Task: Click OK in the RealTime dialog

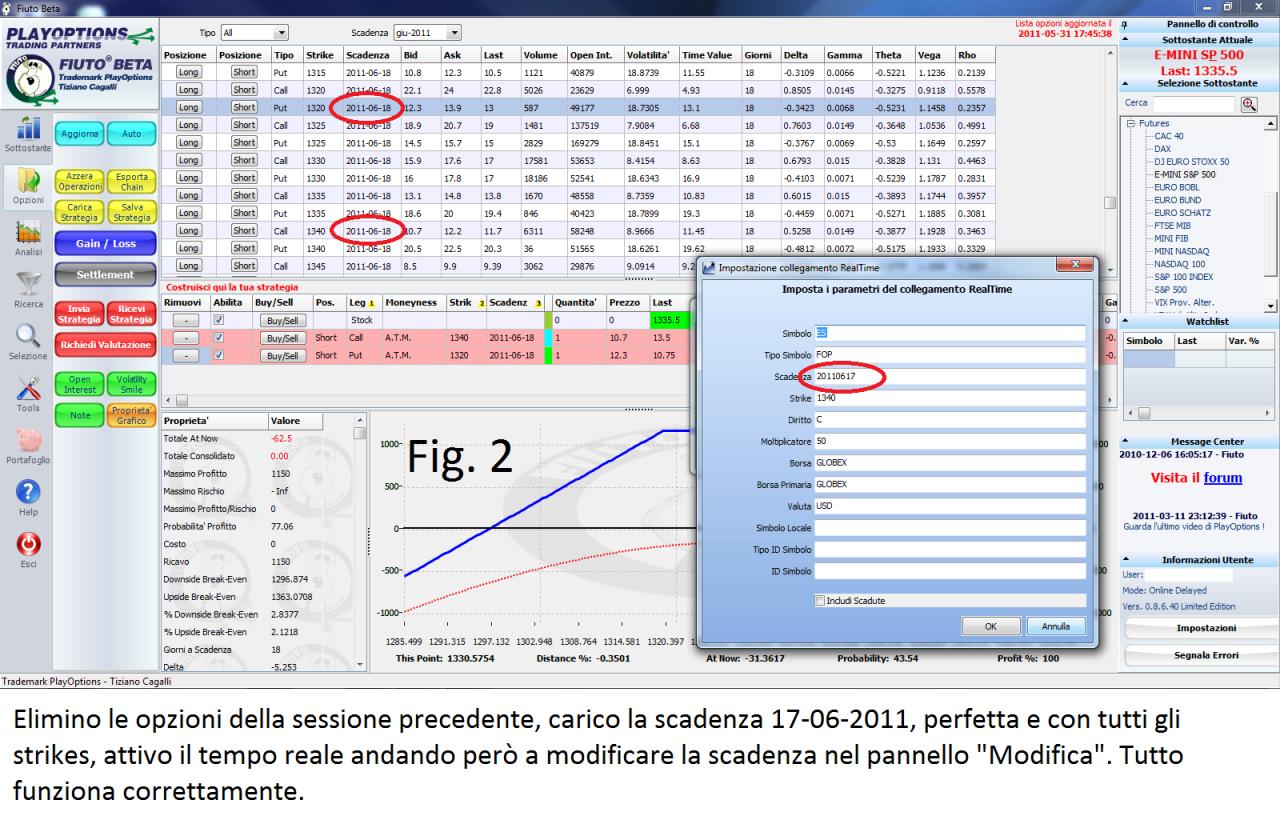Action: [990, 626]
